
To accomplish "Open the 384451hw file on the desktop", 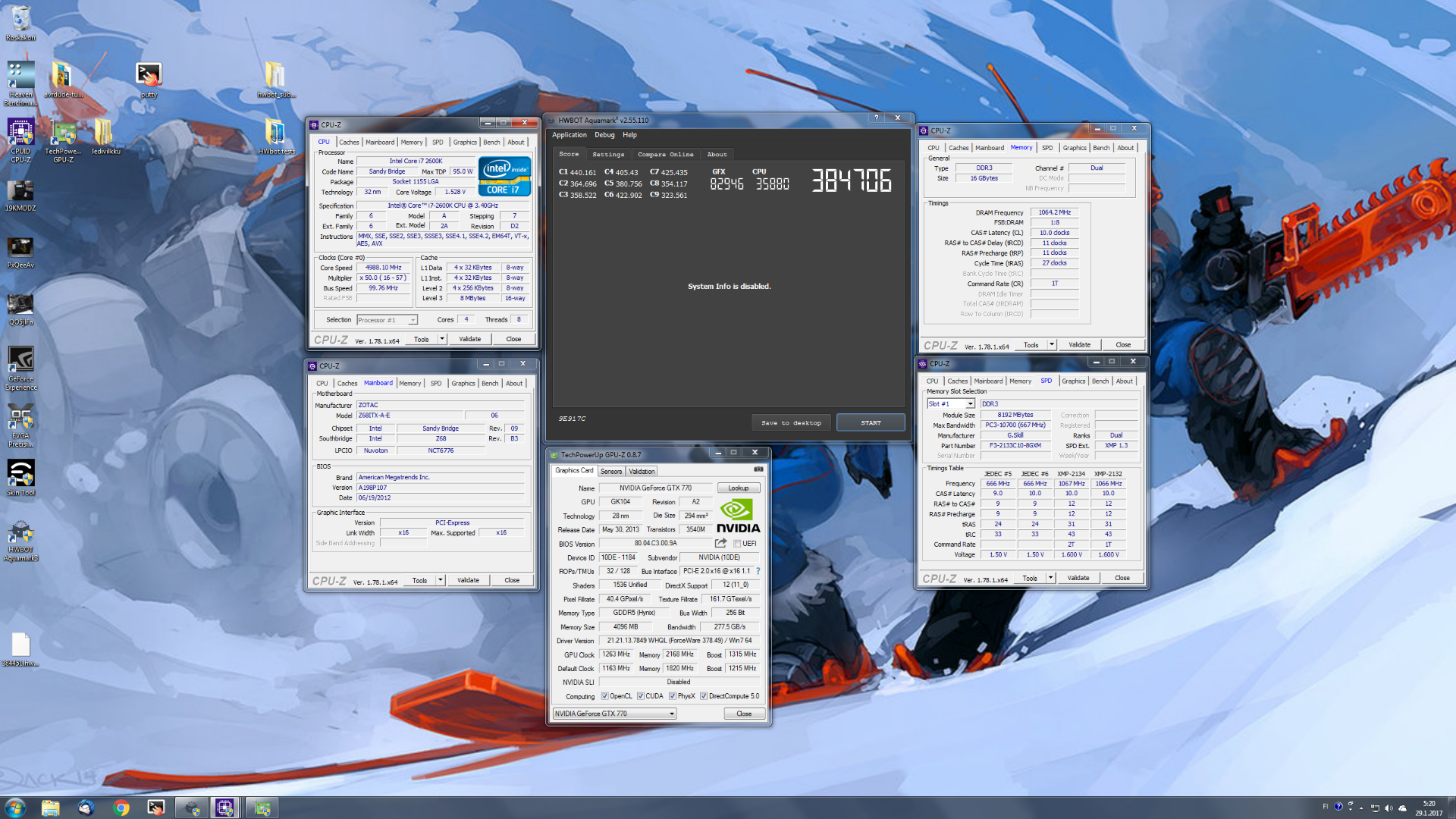I will point(20,649).
